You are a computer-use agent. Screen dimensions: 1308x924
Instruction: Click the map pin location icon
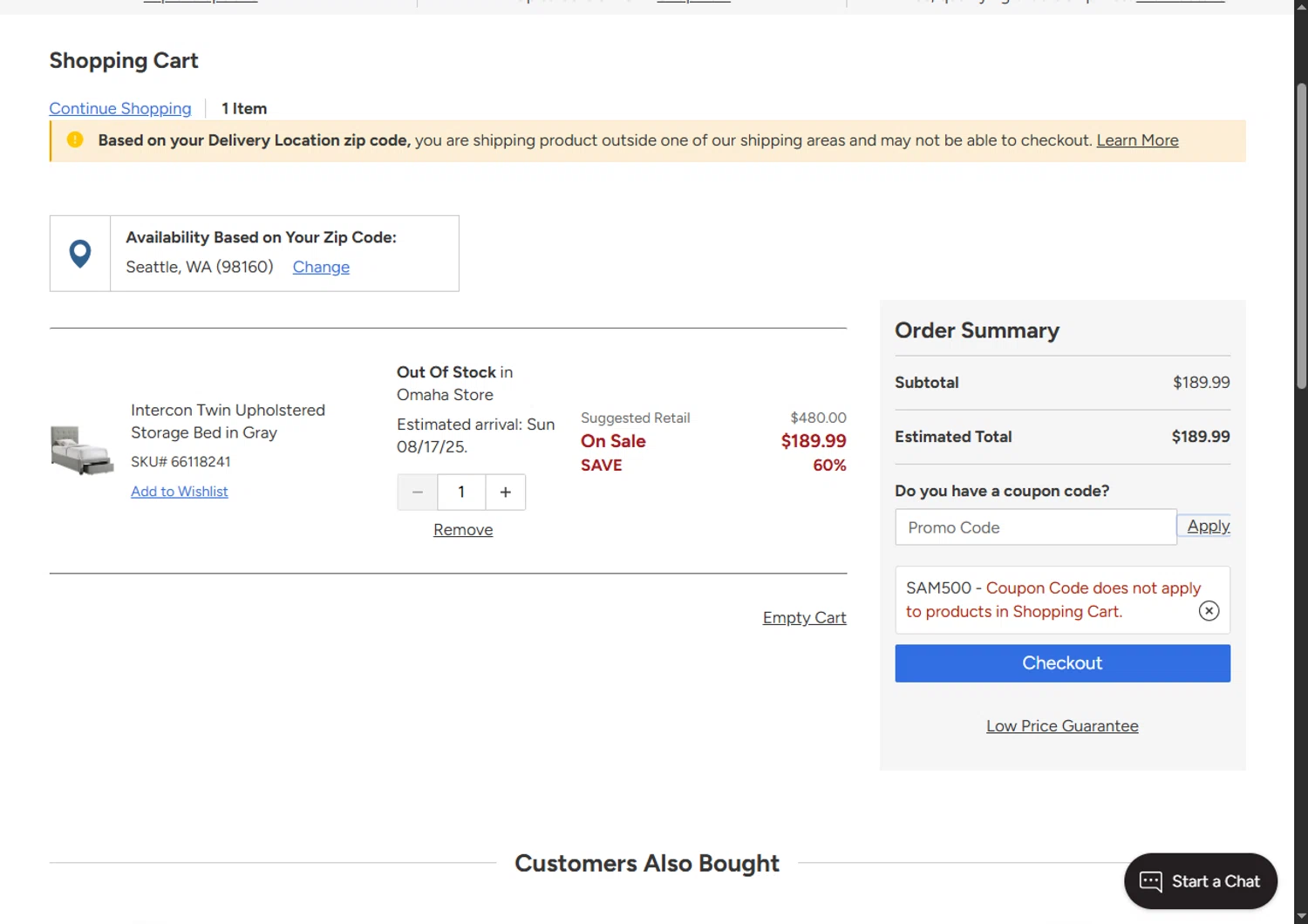pos(80,254)
